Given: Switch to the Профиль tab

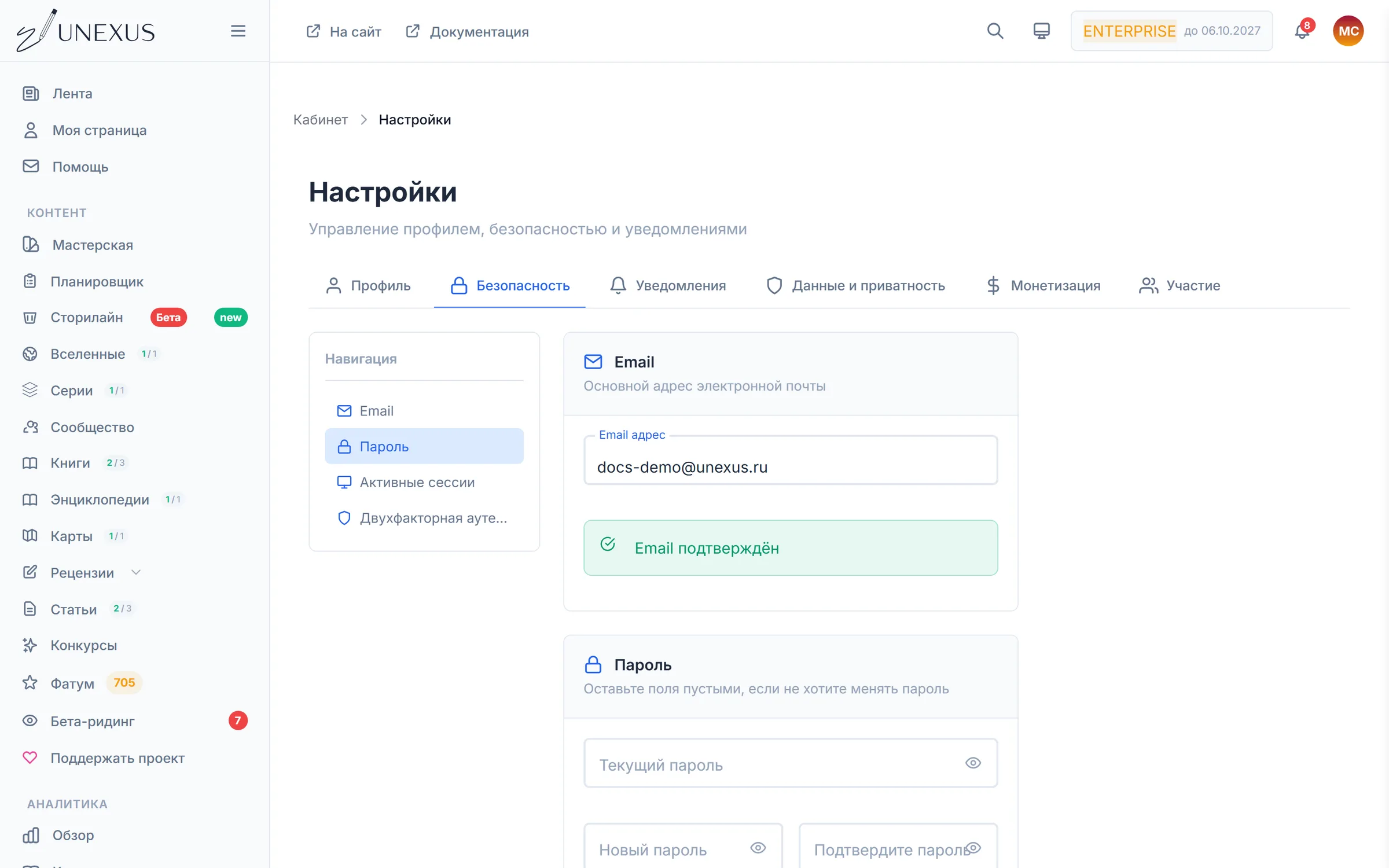Looking at the screenshot, I should [368, 285].
